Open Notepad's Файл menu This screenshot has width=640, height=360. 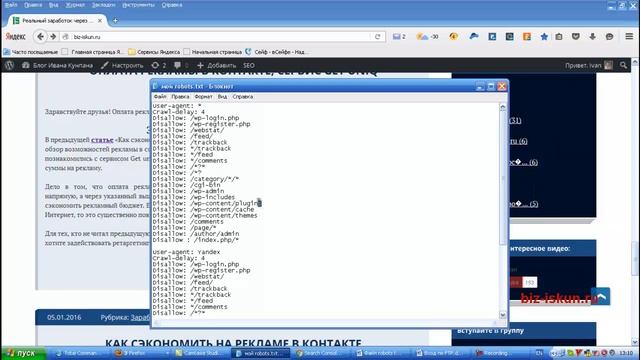coord(160,97)
